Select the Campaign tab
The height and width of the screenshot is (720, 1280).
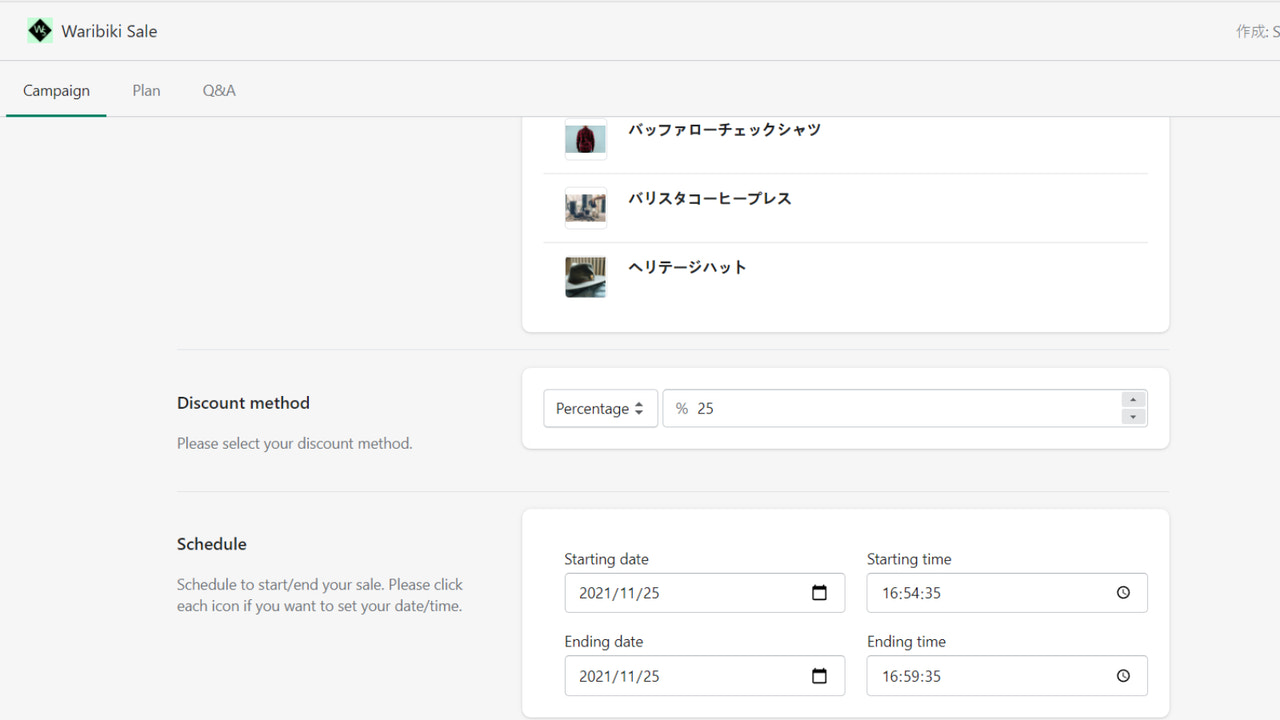pos(55,90)
